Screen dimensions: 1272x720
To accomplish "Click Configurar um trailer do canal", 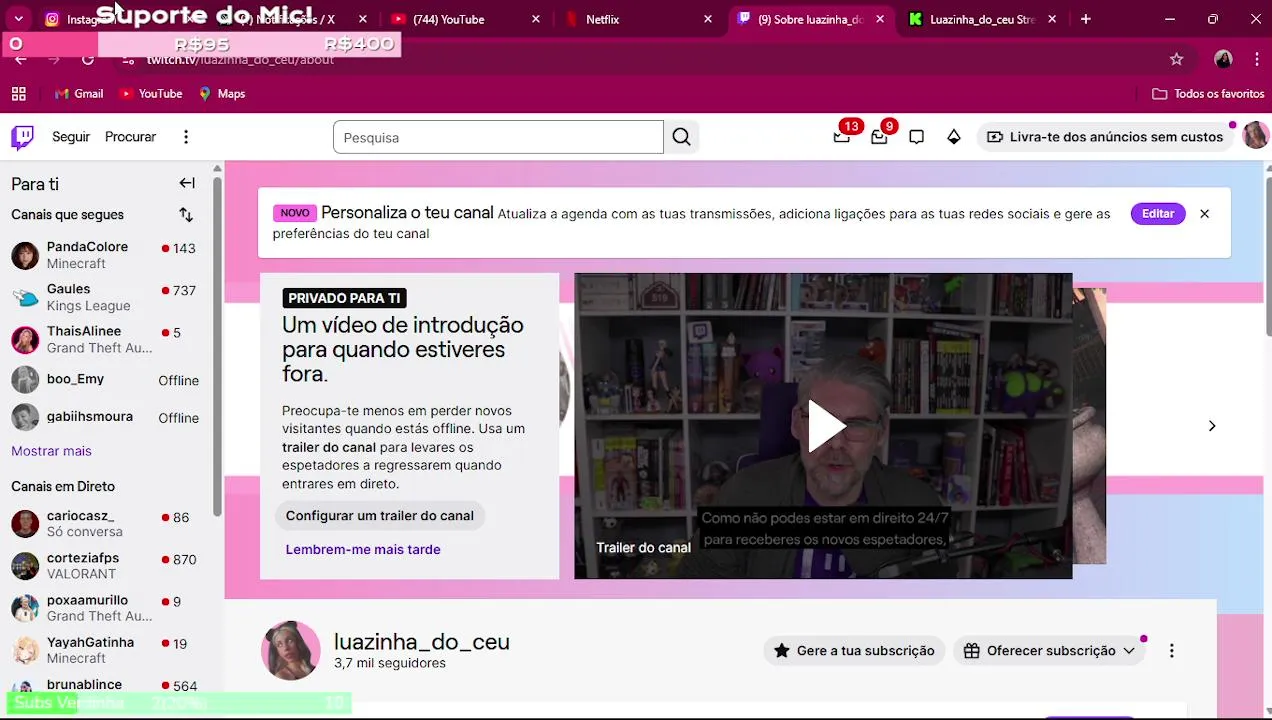I will (x=379, y=516).
